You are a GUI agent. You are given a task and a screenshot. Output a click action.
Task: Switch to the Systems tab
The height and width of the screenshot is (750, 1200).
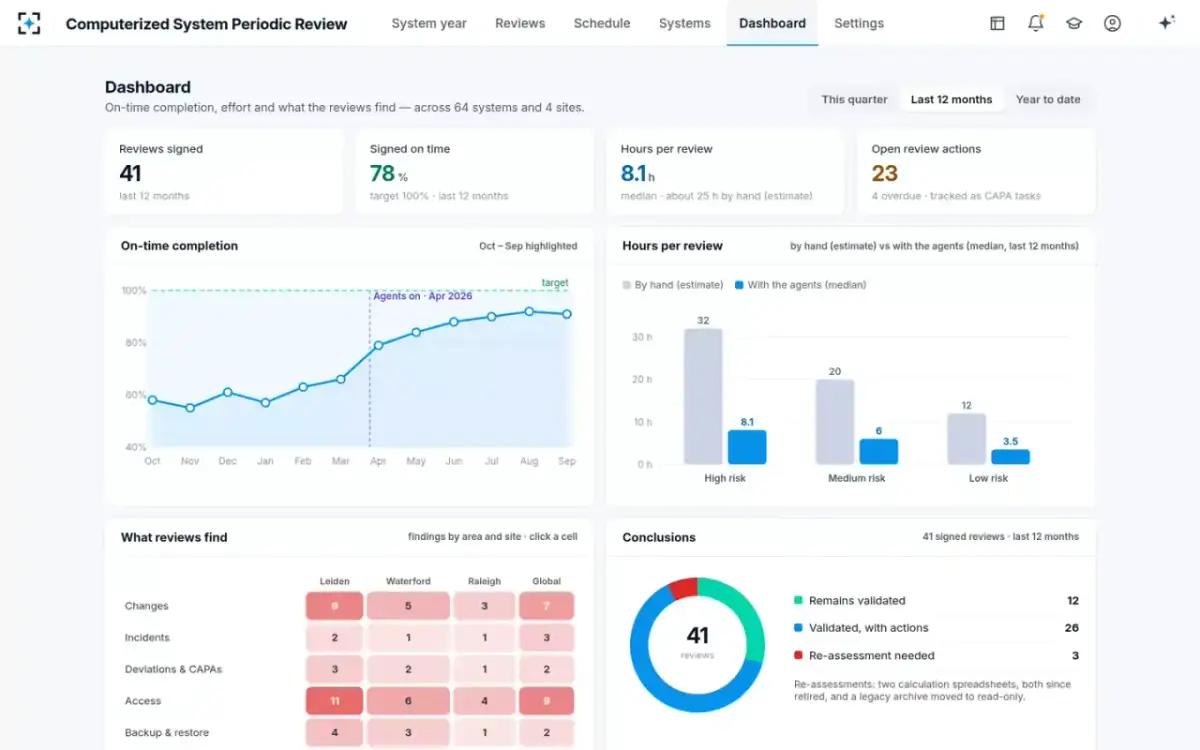click(685, 23)
